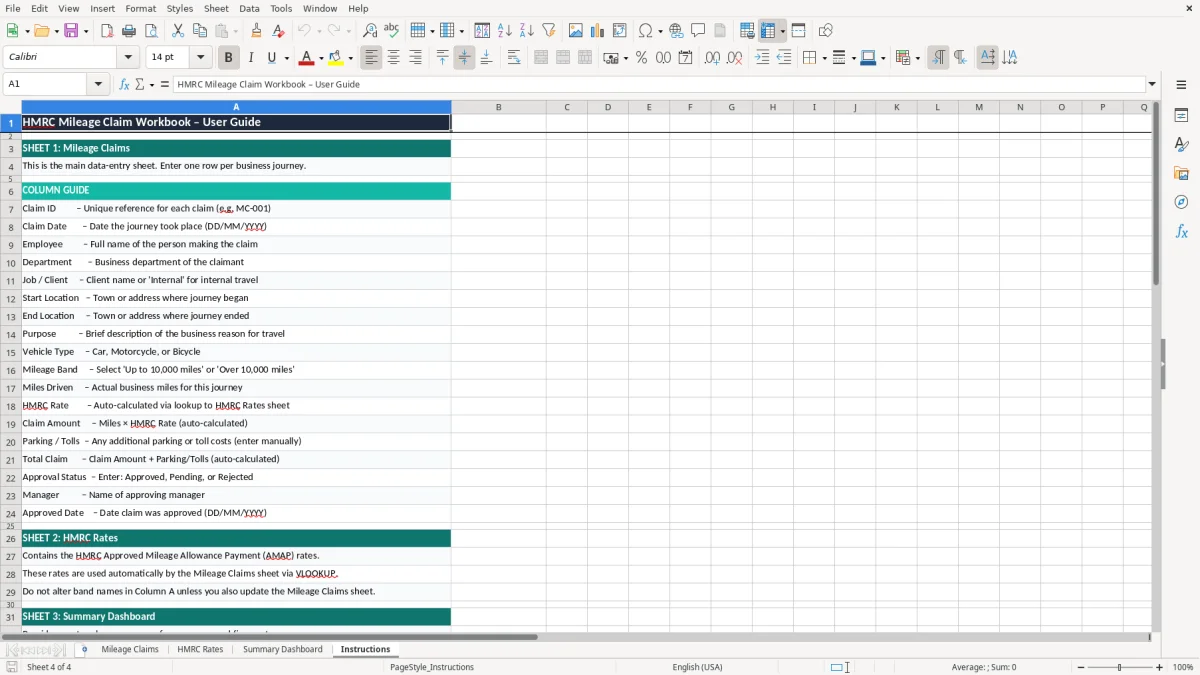Viewport: 1200px width, 675px height.
Task: Open the Underline style dropdown arrow
Action: [x=286, y=58]
